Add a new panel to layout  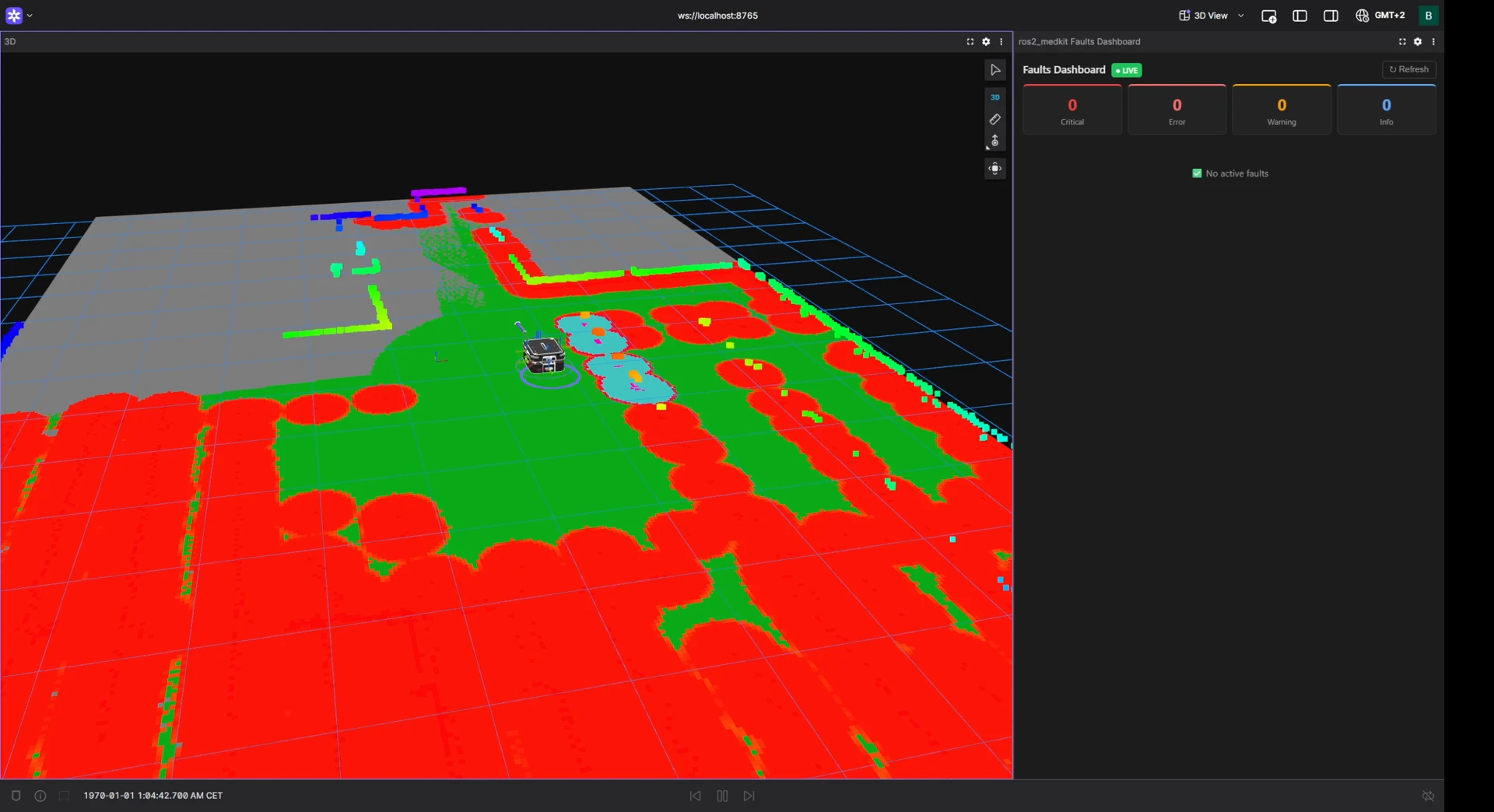tap(1268, 16)
